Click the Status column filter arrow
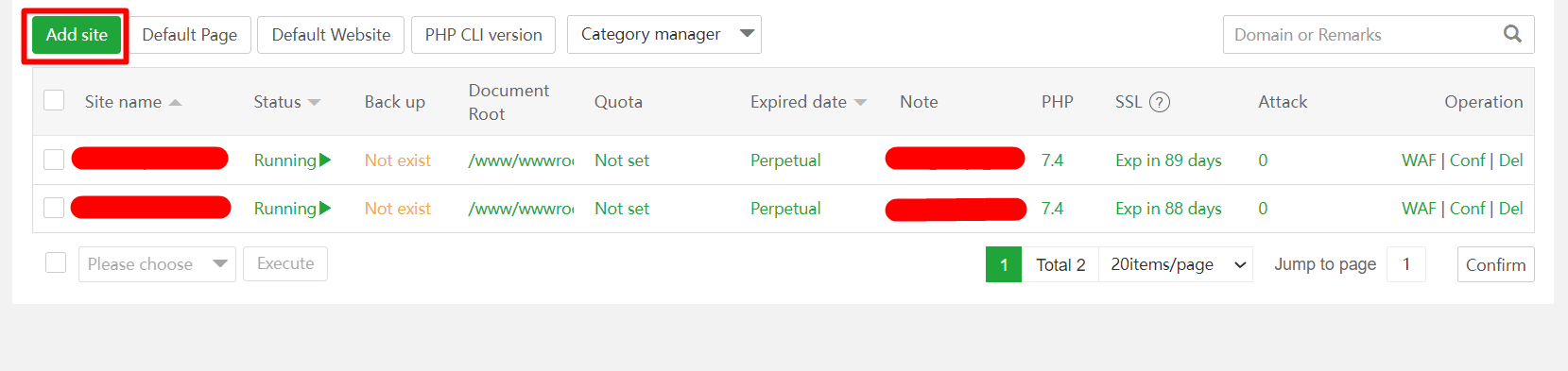 coord(314,102)
